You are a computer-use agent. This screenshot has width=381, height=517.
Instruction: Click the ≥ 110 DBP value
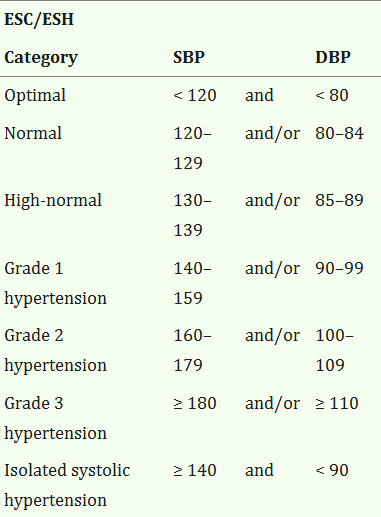(x=337, y=403)
